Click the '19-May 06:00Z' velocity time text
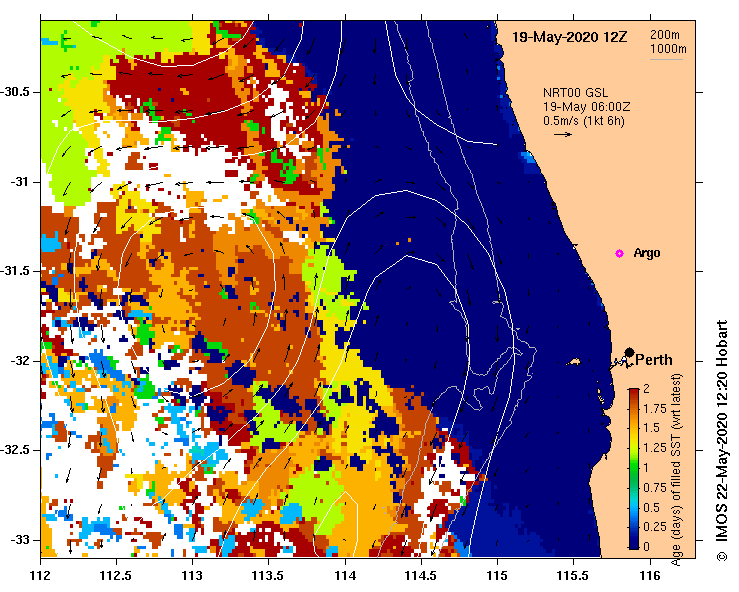The image size is (739, 592). tap(586, 107)
